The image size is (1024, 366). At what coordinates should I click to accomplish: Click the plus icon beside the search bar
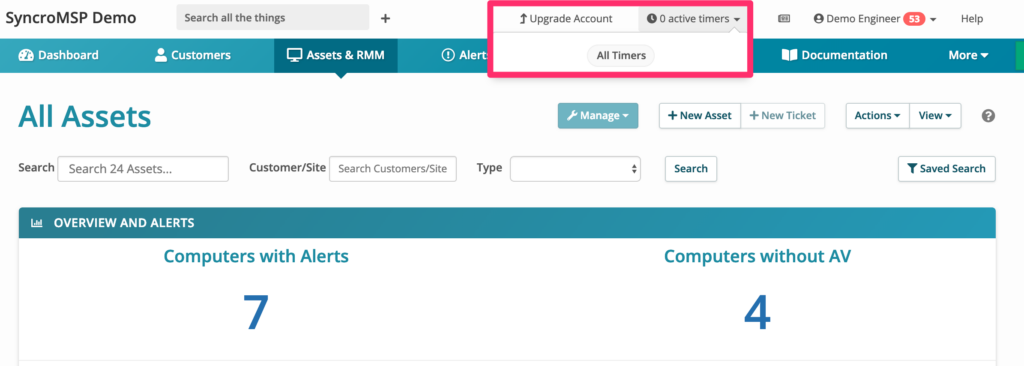pyautogui.click(x=385, y=18)
